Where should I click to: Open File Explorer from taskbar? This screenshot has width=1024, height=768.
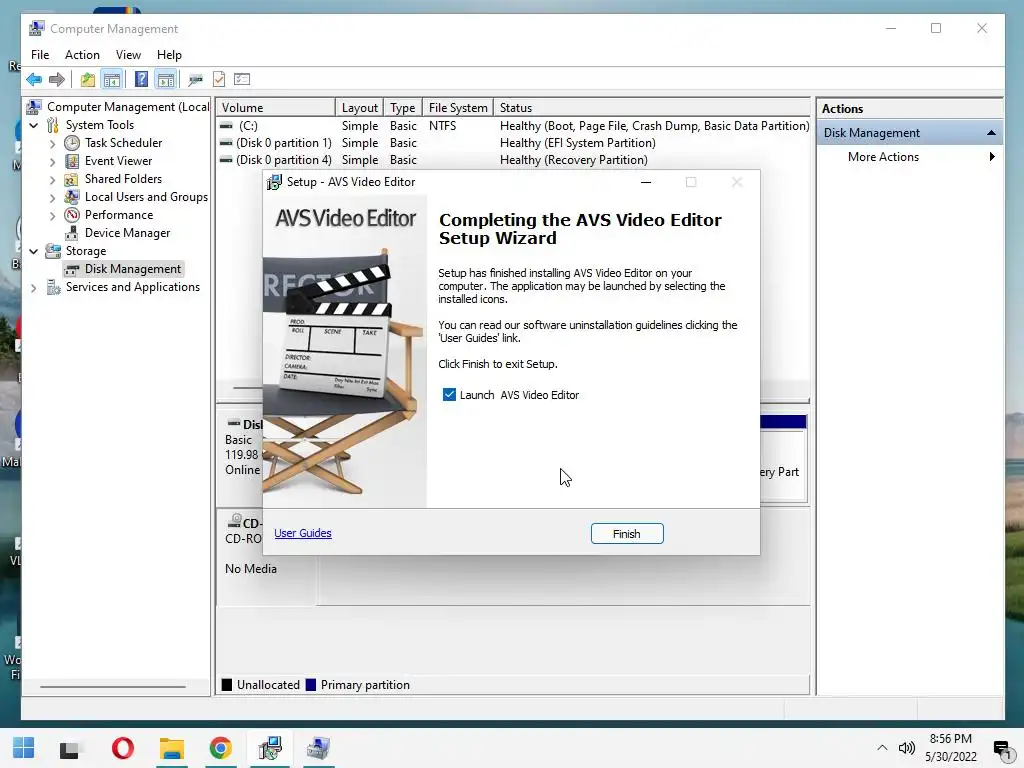point(172,748)
